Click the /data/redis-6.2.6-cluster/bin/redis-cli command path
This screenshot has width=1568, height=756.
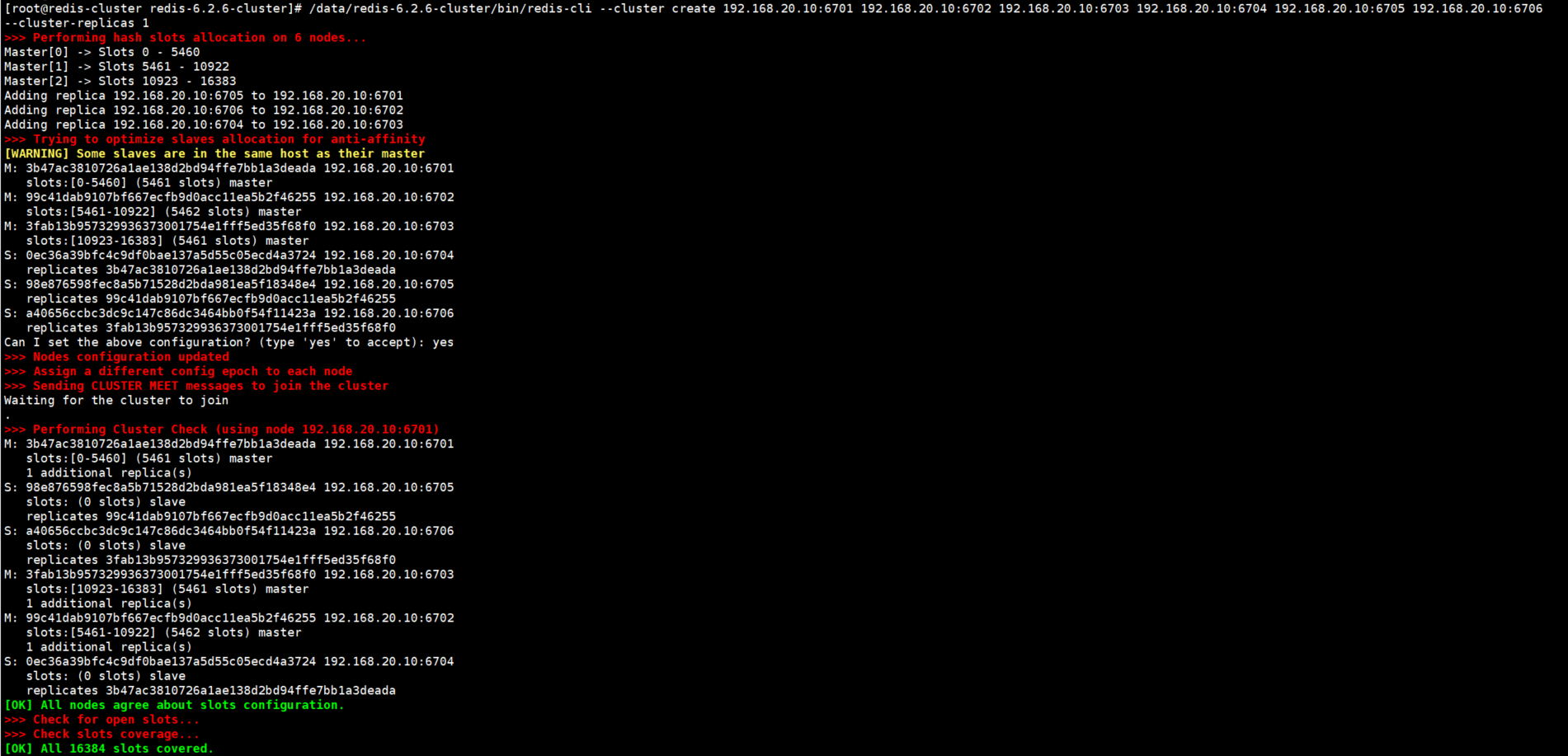pyautogui.click(x=450, y=8)
